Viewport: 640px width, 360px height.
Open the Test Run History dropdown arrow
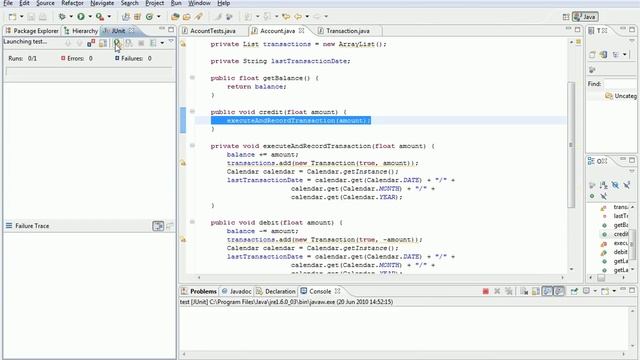pos(162,43)
